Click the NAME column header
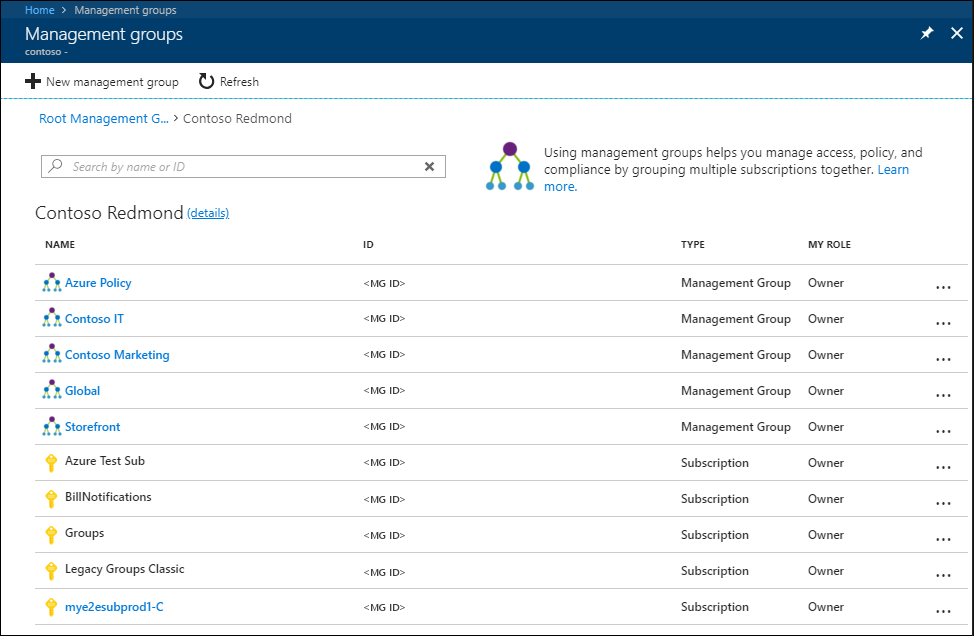The width and height of the screenshot is (974, 636). click(x=60, y=245)
